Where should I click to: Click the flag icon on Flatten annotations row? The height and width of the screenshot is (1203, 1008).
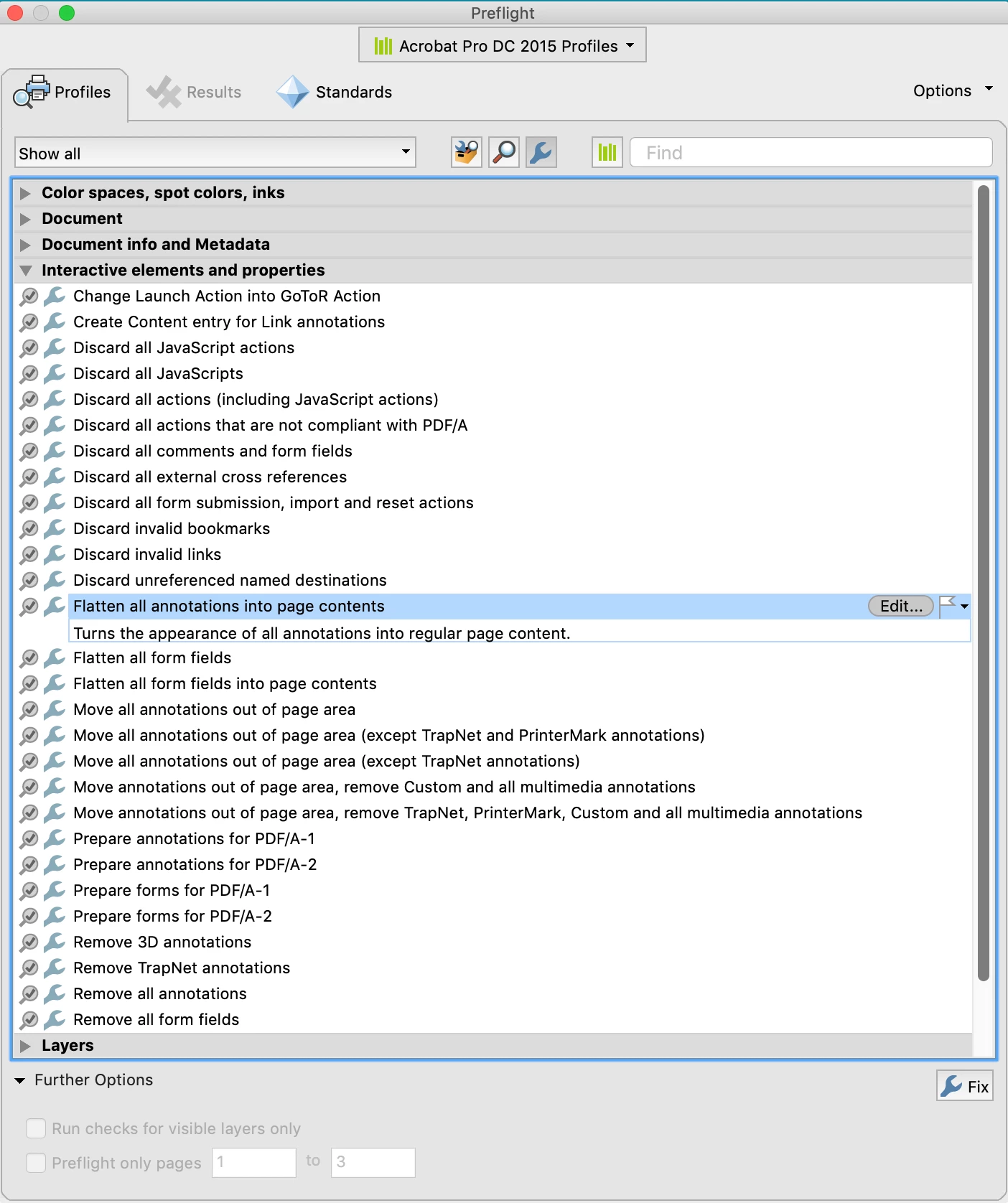point(948,606)
